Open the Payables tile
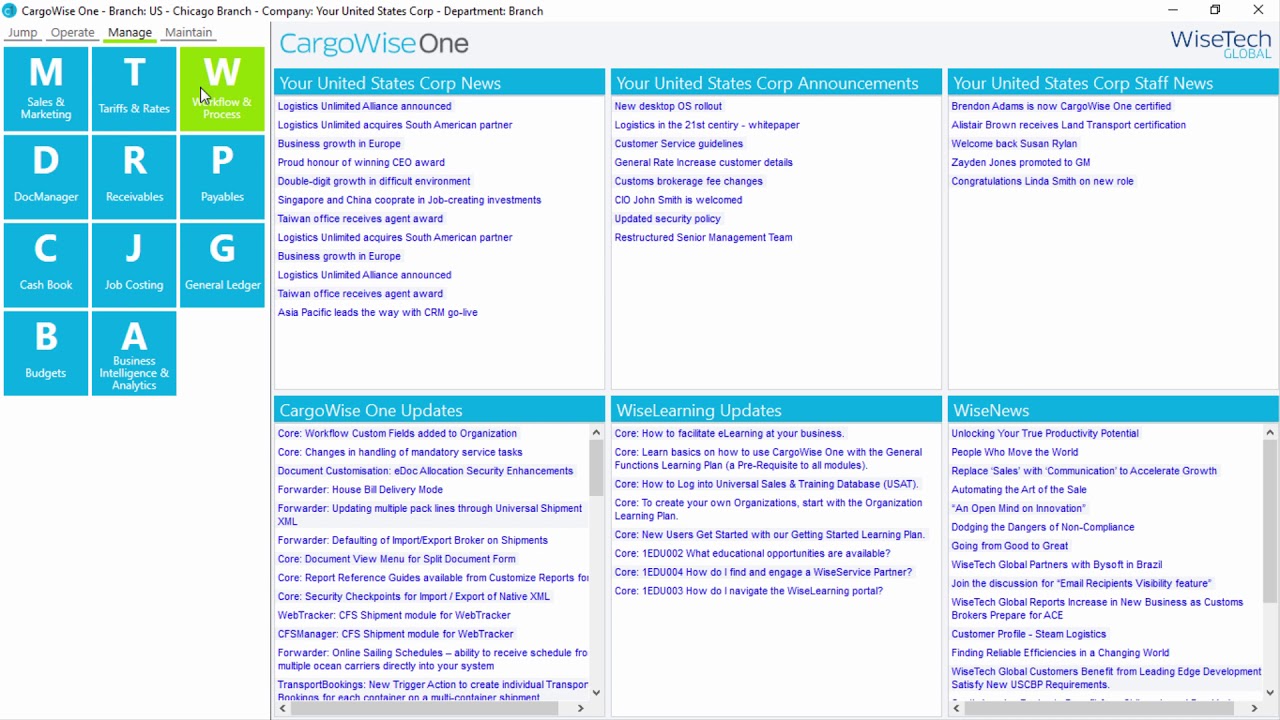Viewport: 1280px width, 720px height. point(222,176)
